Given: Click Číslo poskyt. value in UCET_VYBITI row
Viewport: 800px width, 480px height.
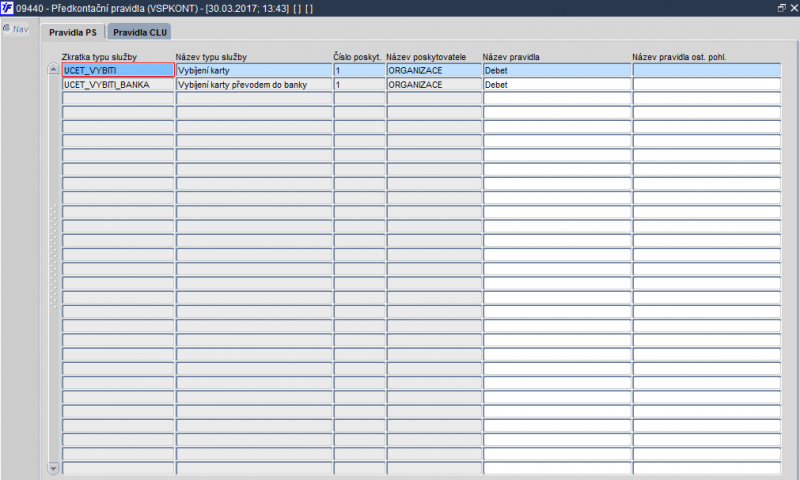Looking at the screenshot, I should (x=359, y=70).
